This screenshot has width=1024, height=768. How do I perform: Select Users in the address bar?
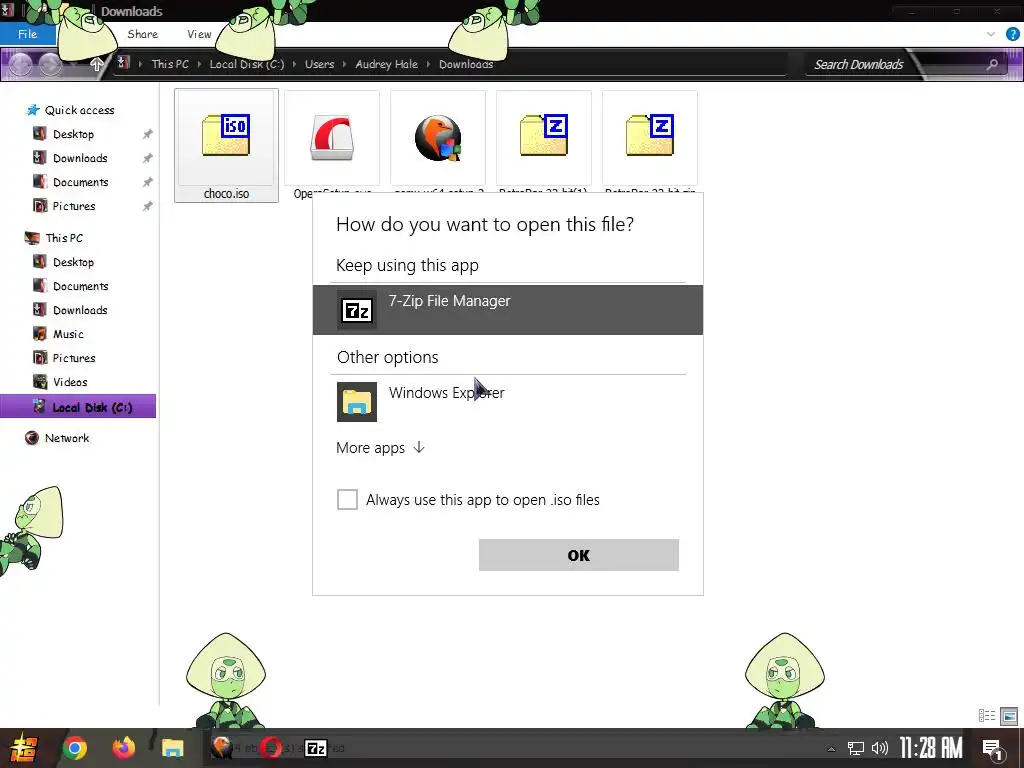tap(319, 64)
